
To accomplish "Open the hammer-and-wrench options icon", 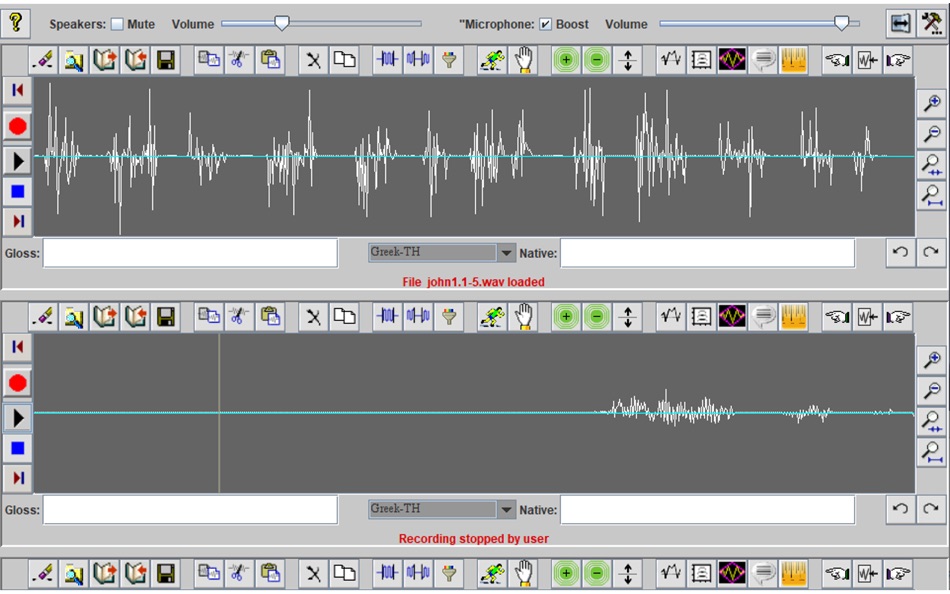I will click(931, 24).
